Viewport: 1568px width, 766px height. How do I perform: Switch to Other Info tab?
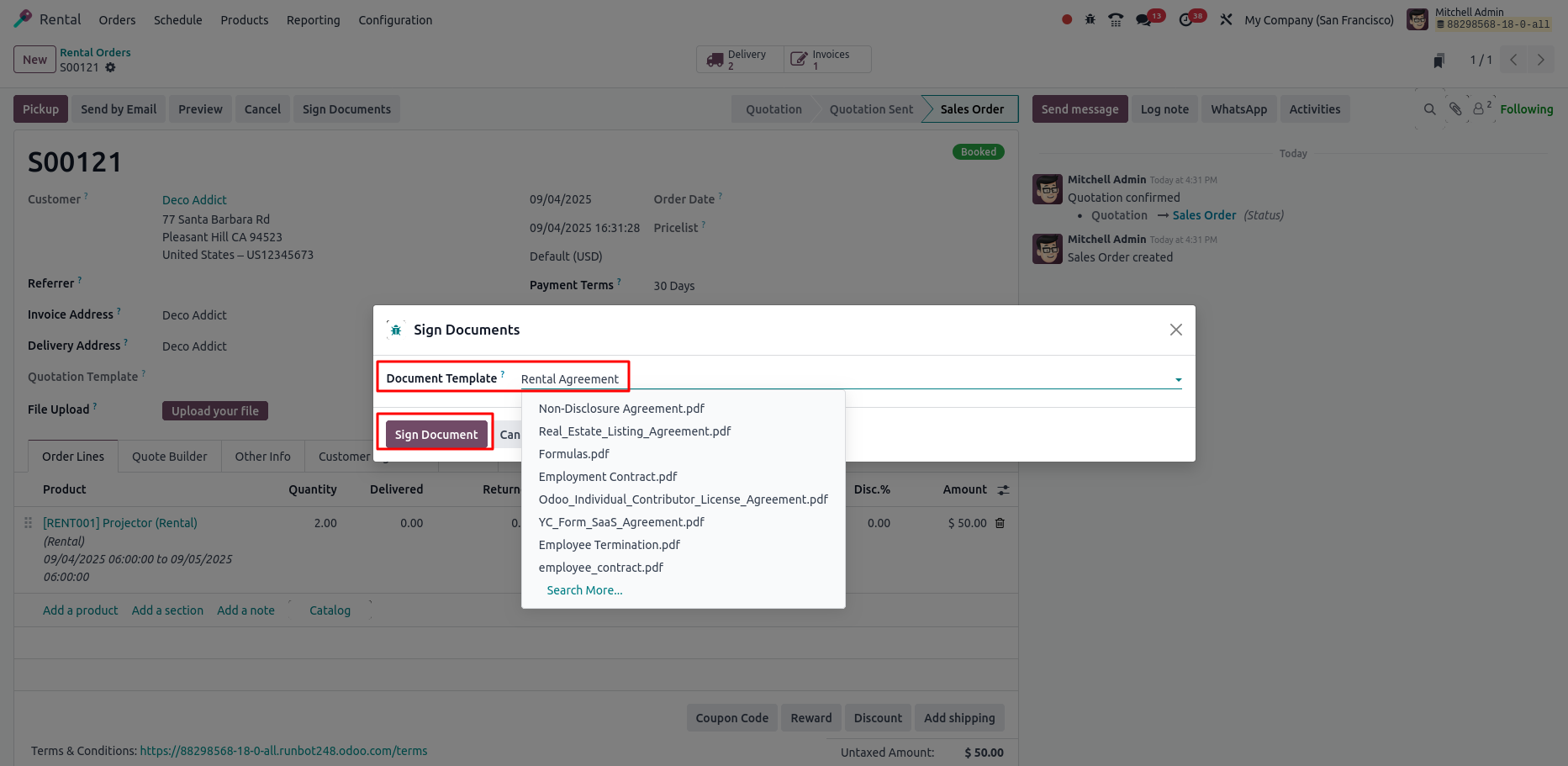[262, 457]
